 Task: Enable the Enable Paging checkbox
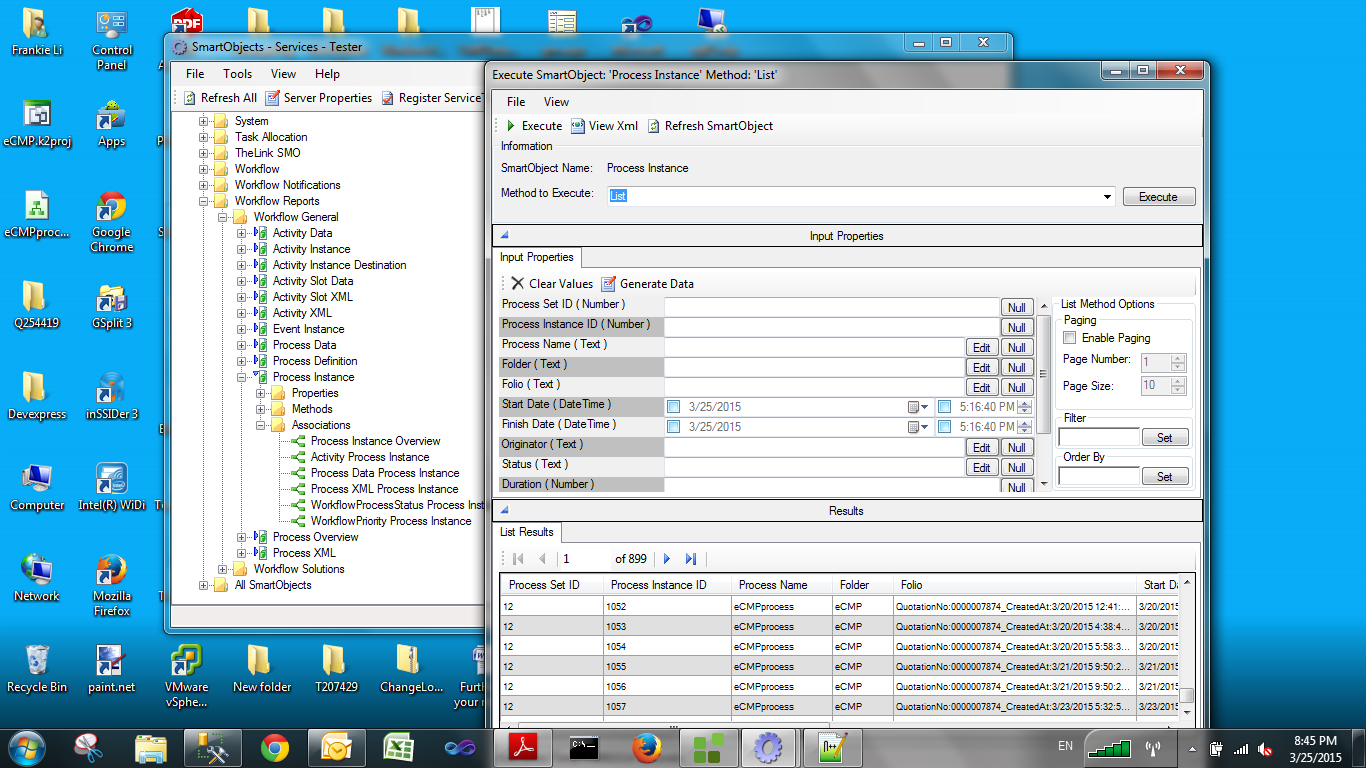[x=1070, y=338]
